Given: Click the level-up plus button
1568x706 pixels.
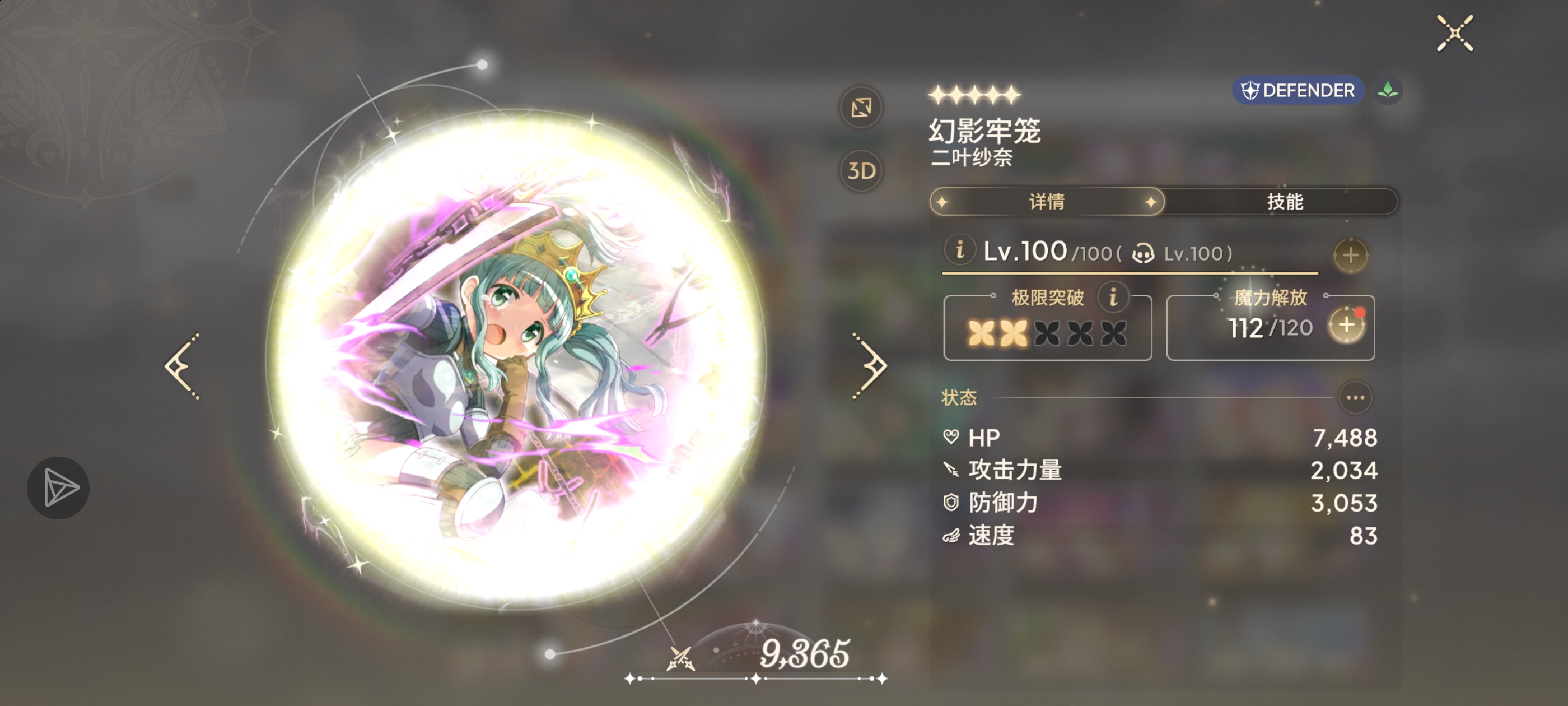Looking at the screenshot, I should 1351,254.
